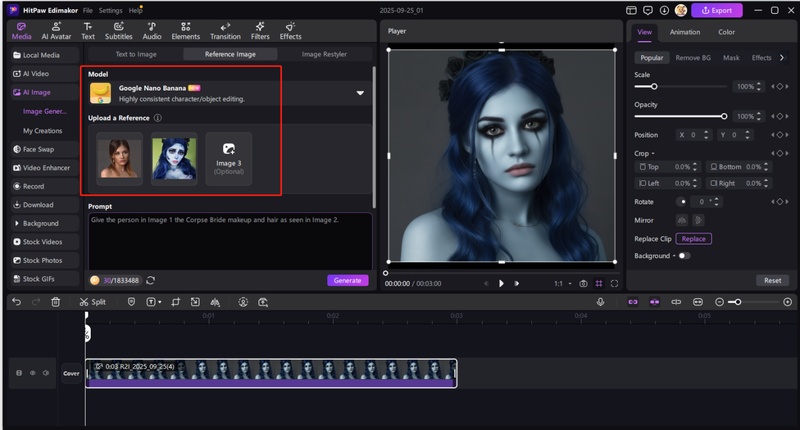Open the Background property dropdown arrow
This screenshot has width=800, height=430.
pos(674,256)
